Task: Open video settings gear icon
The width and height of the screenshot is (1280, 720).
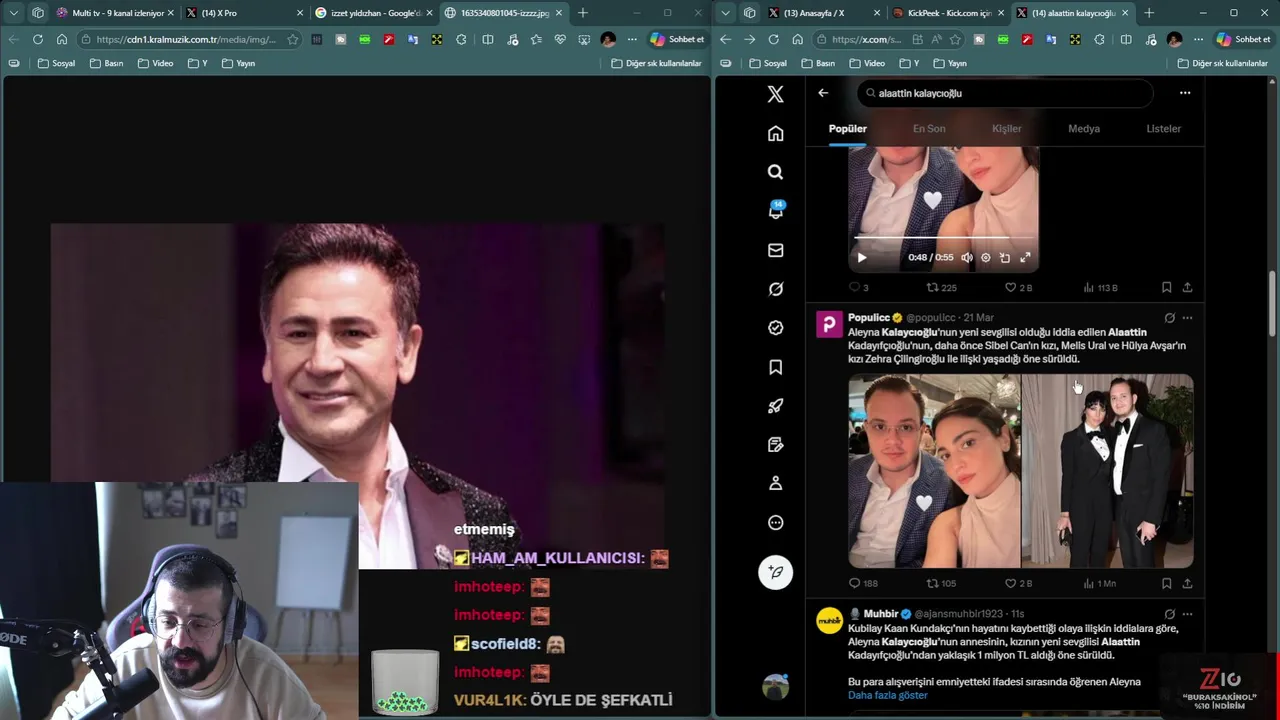Action: 986,257
